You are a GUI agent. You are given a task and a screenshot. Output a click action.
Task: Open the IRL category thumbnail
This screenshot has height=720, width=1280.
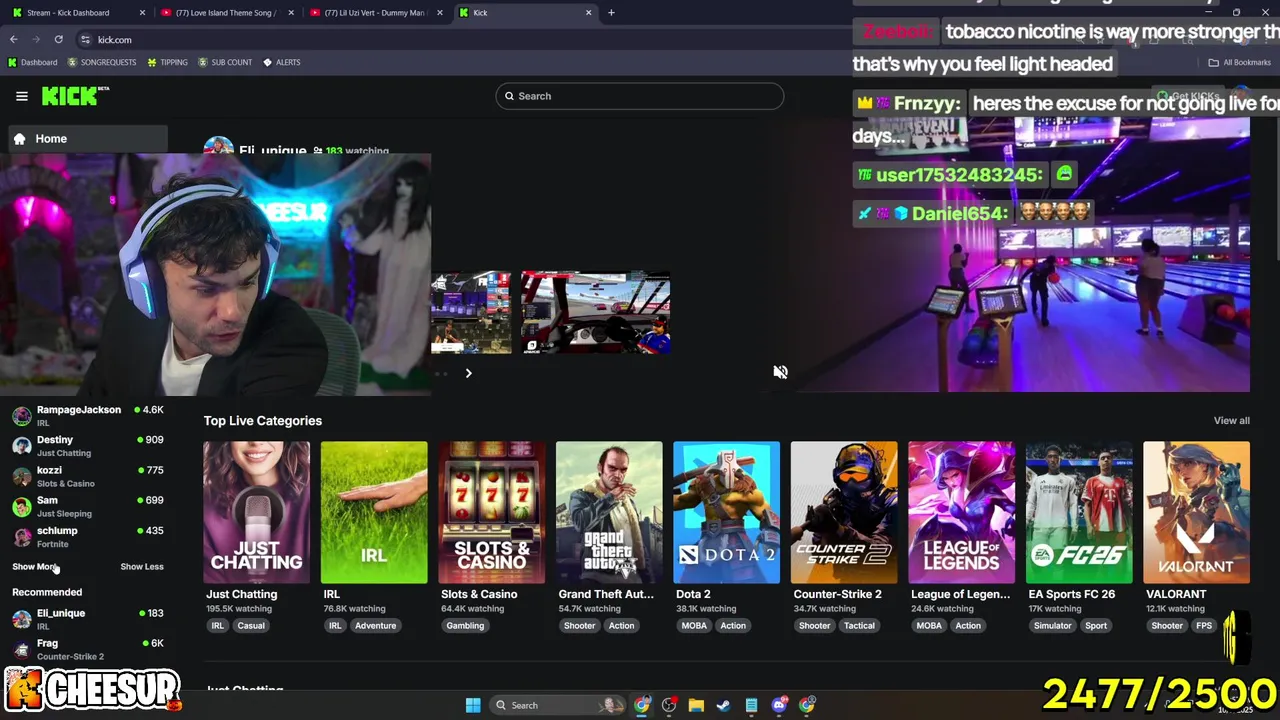tap(374, 512)
